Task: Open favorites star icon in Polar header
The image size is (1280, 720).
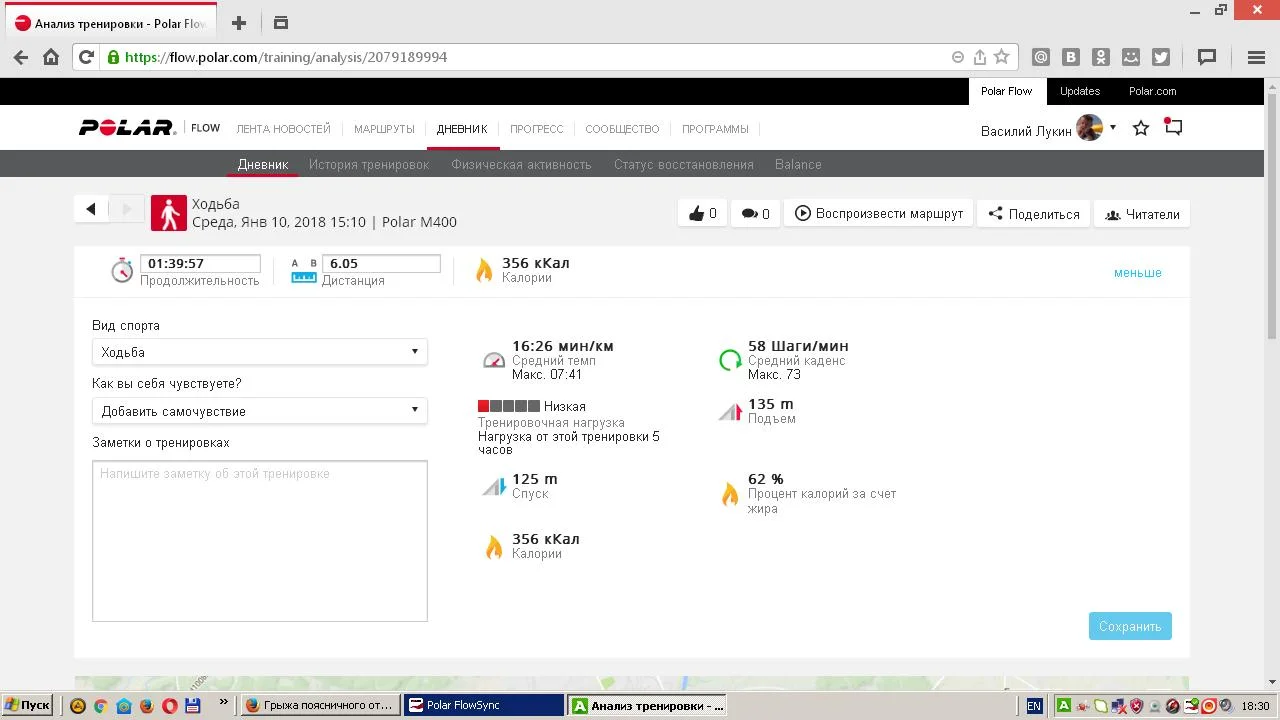Action: pos(1140,129)
